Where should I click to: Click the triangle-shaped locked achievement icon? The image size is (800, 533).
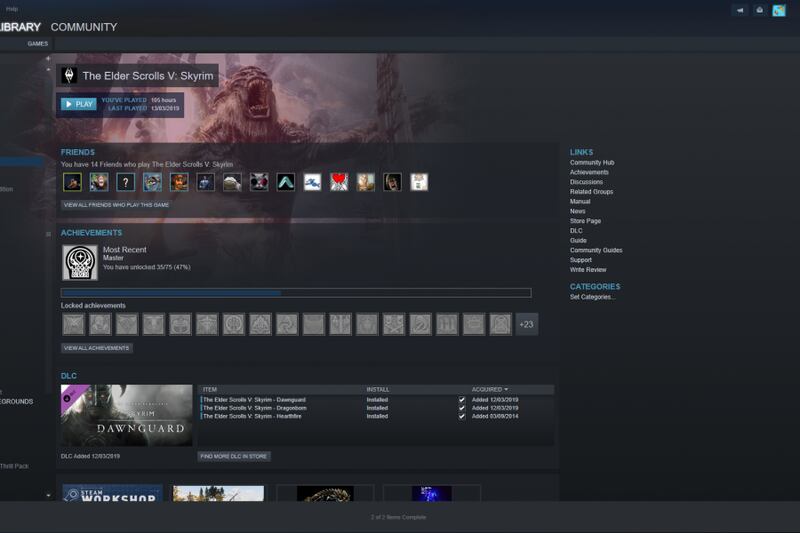point(260,324)
